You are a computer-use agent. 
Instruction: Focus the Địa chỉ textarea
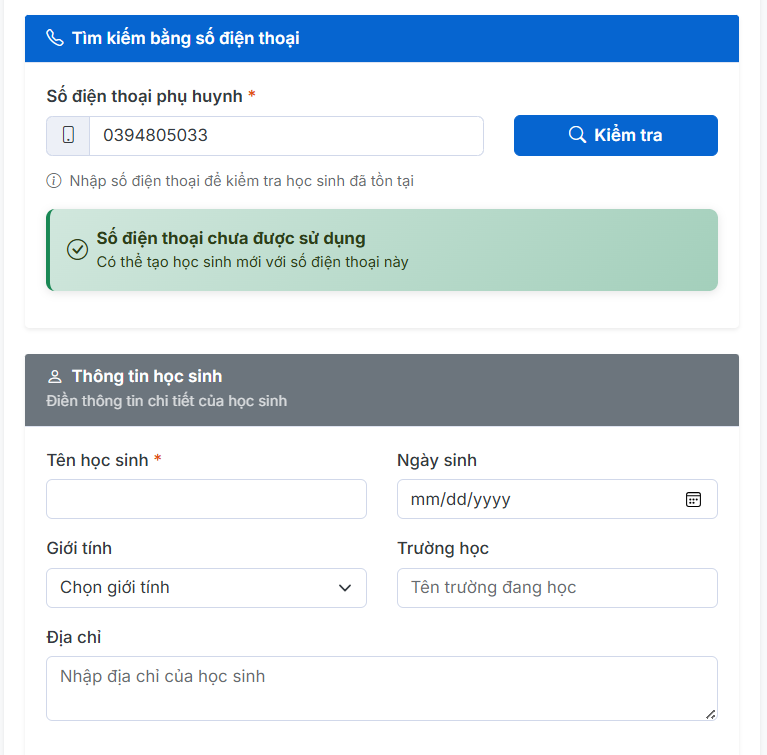coord(381,688)
